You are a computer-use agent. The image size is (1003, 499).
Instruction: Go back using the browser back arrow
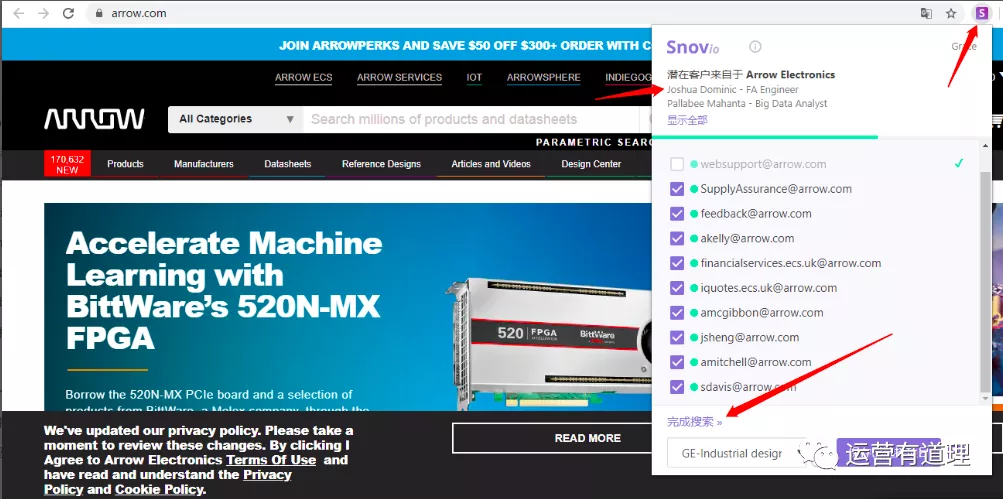point(18,13)
